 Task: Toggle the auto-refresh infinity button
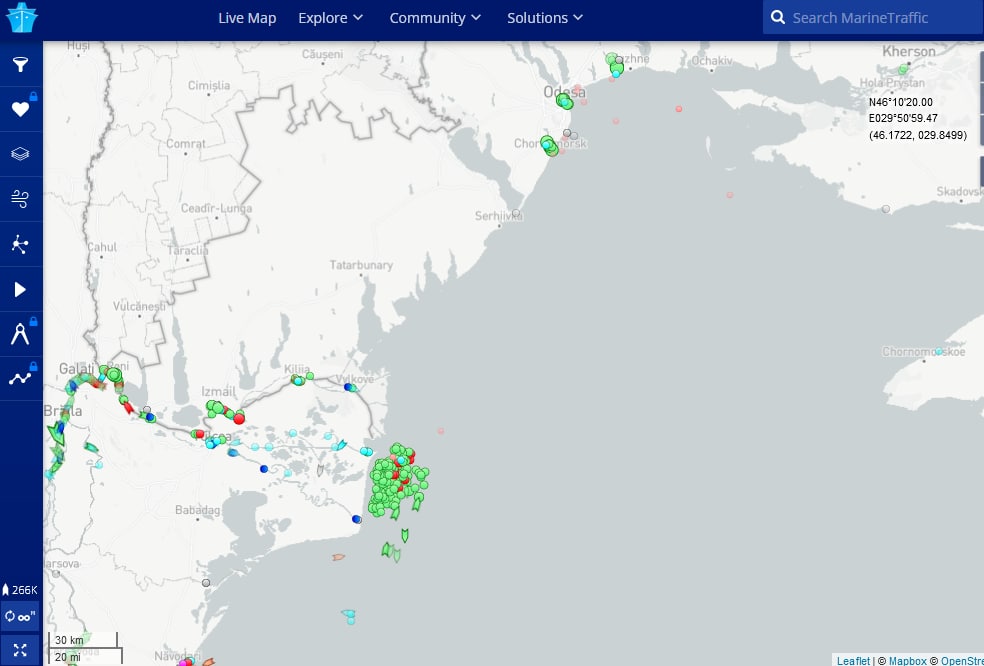pos(20,616)
